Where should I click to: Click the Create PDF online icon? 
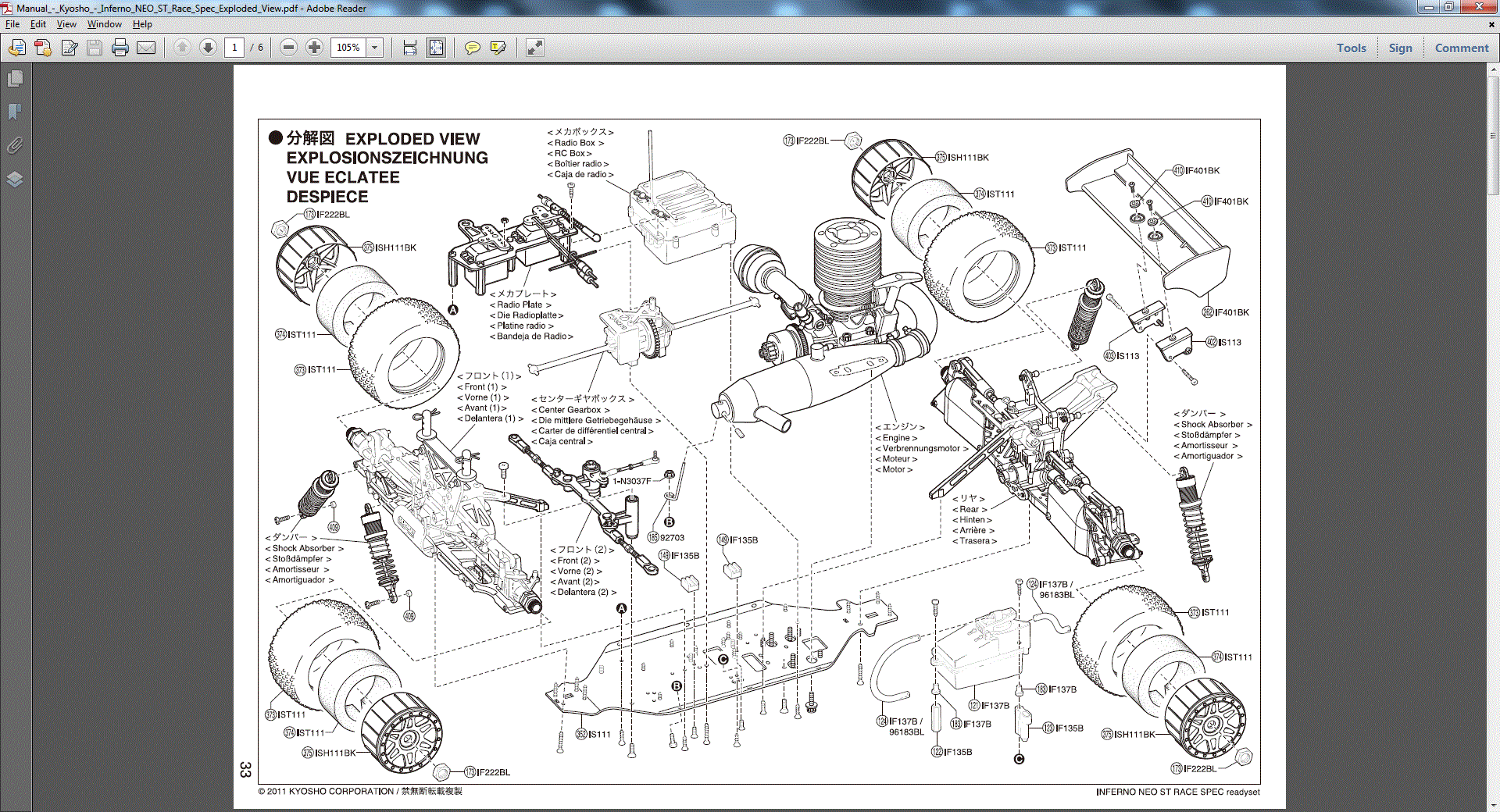tap(16, 48)
